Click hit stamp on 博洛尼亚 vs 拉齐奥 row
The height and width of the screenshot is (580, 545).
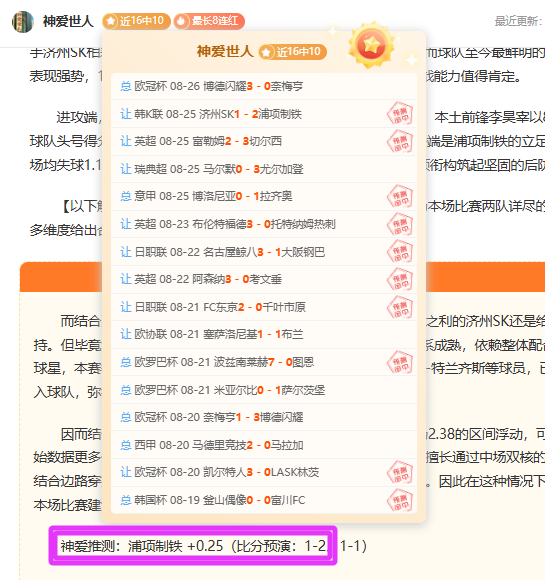400,196
